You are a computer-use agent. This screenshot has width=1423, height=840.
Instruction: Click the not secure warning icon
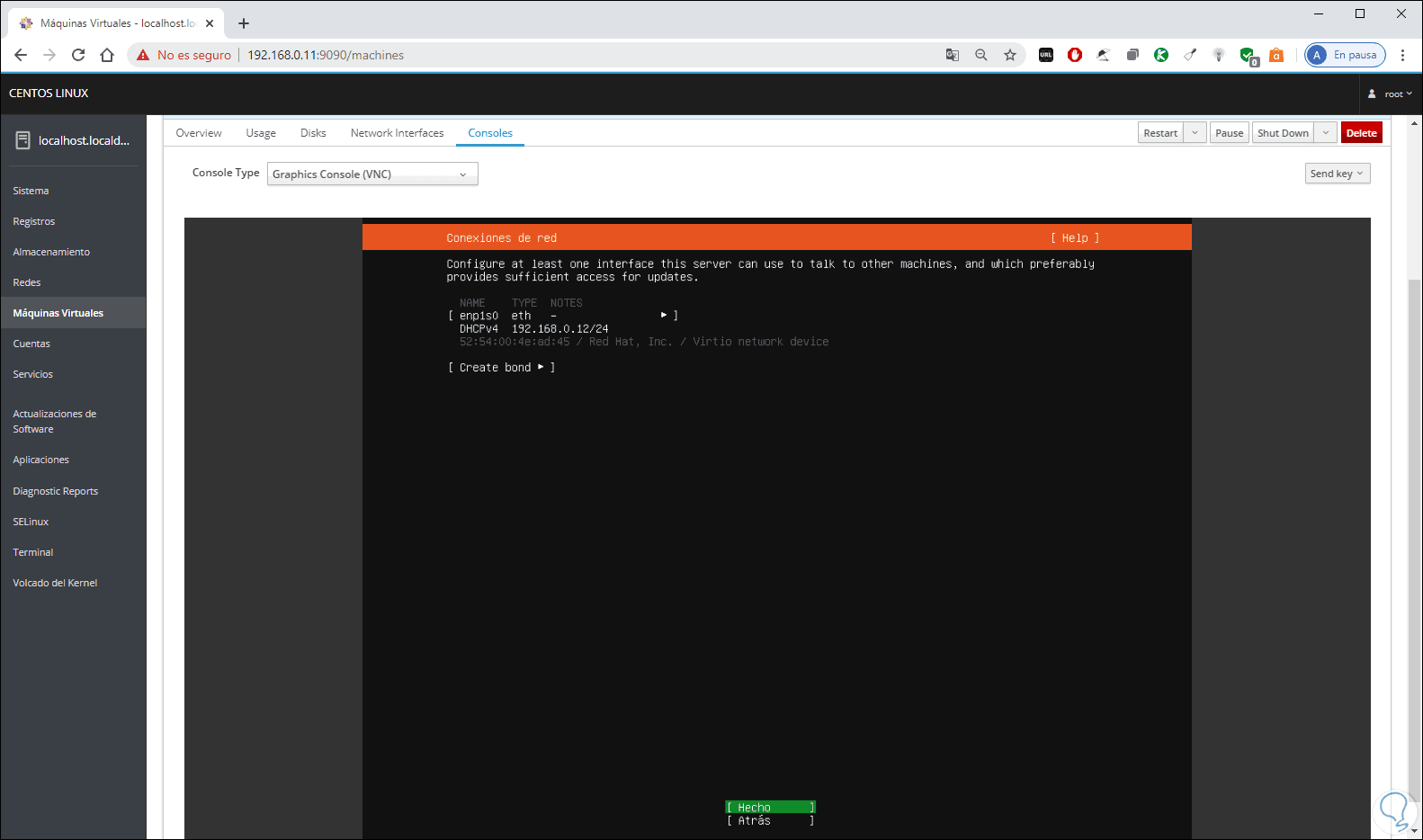pos(143,55)
